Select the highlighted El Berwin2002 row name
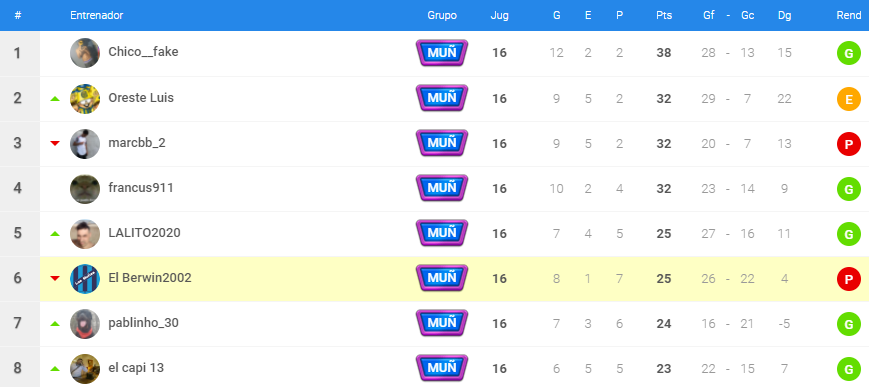Viewport: 869px width, 387px height. [x=150, y=278]
